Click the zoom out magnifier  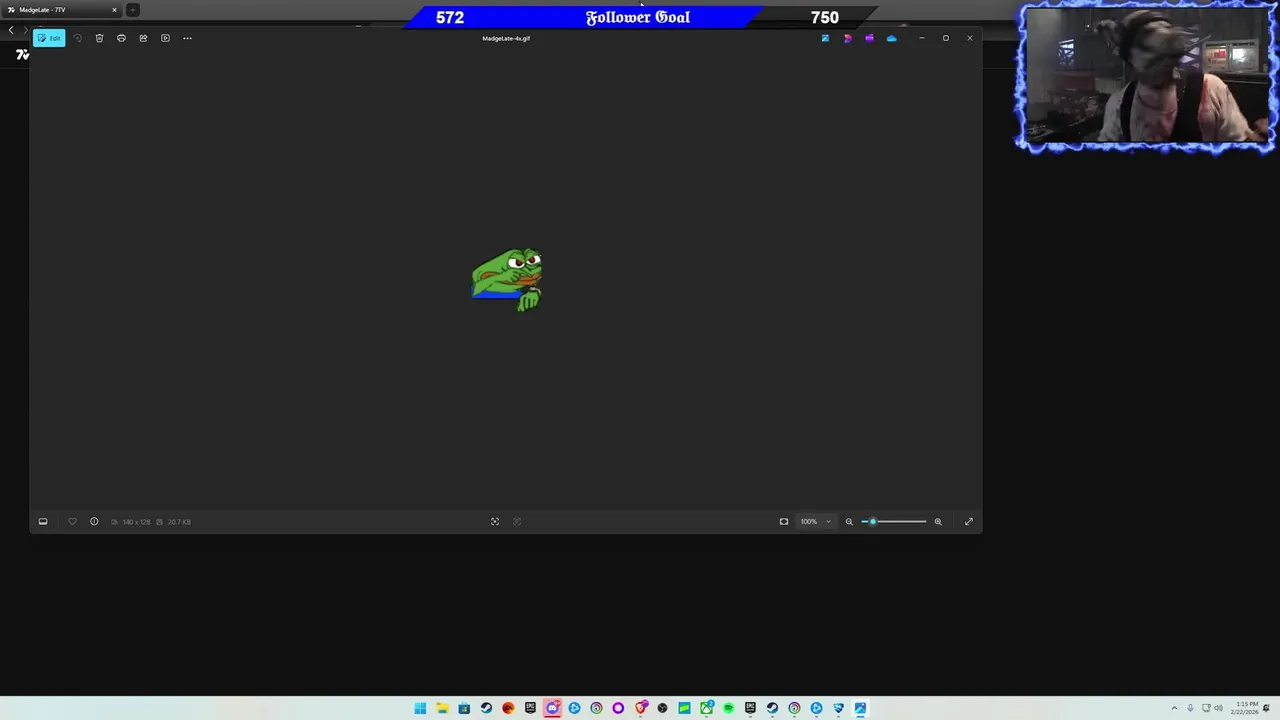[x=849, y=521]
